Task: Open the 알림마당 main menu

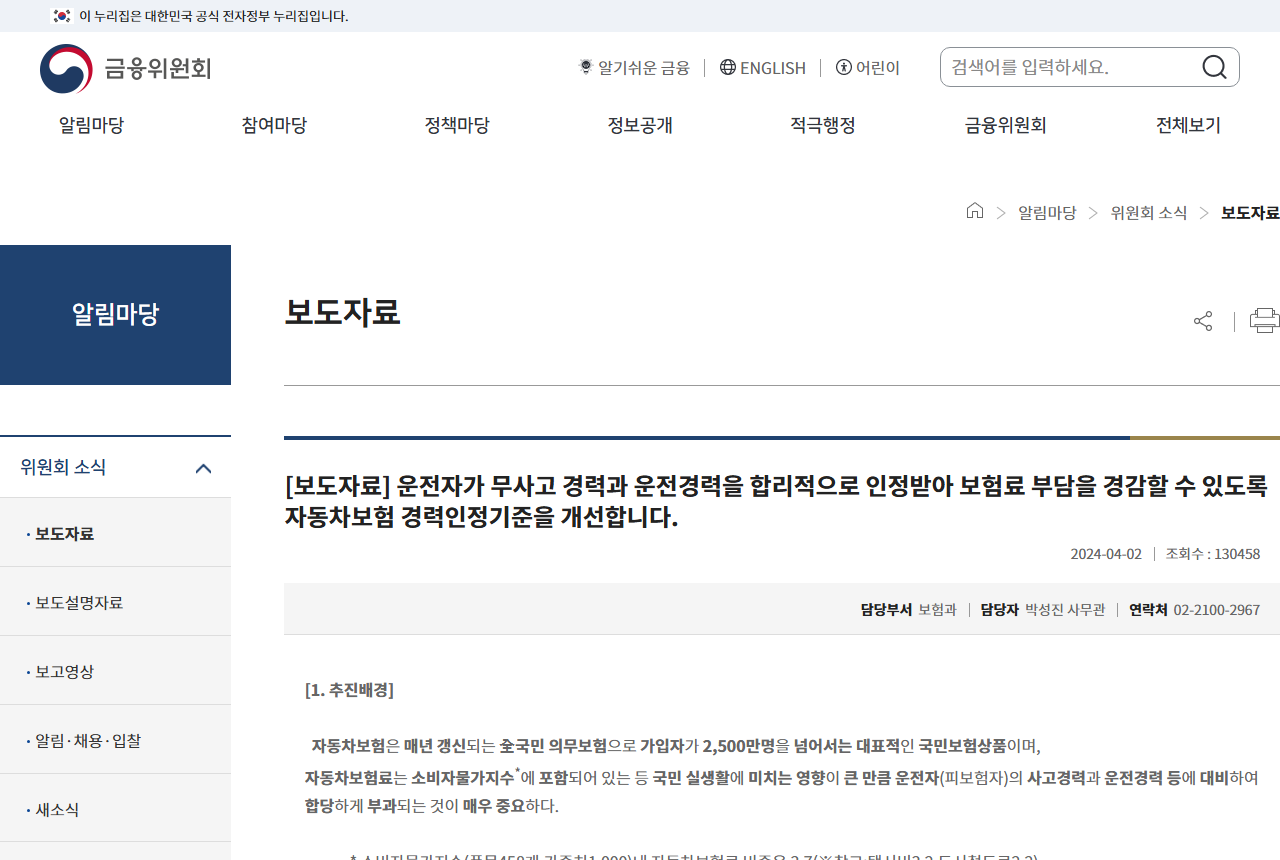Action: coord(91,125)
